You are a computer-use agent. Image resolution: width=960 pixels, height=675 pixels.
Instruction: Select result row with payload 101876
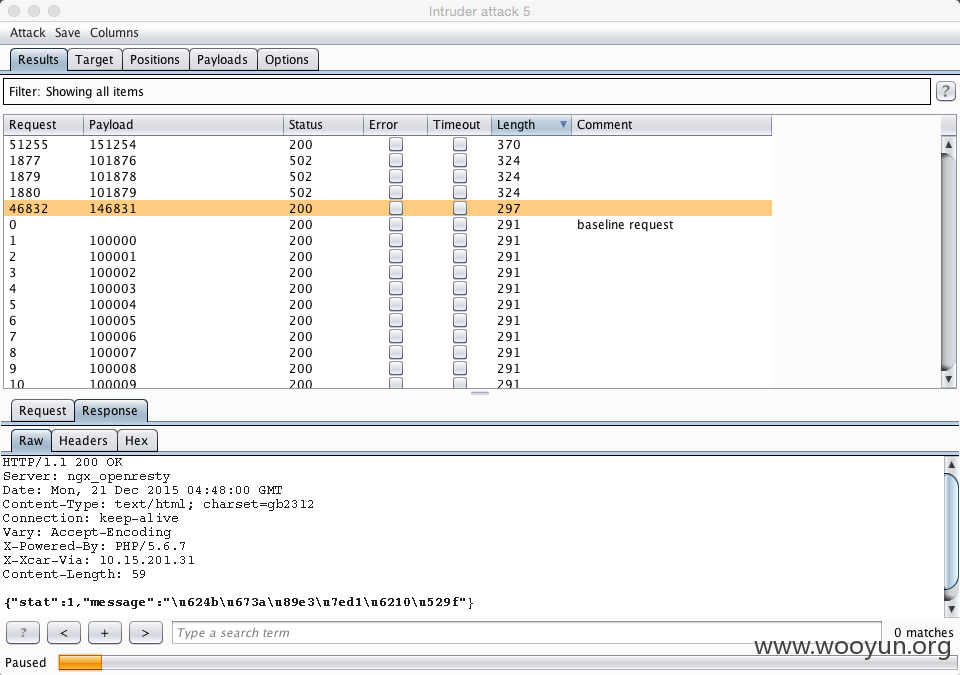pyautogui.click(x=387, y=160)
